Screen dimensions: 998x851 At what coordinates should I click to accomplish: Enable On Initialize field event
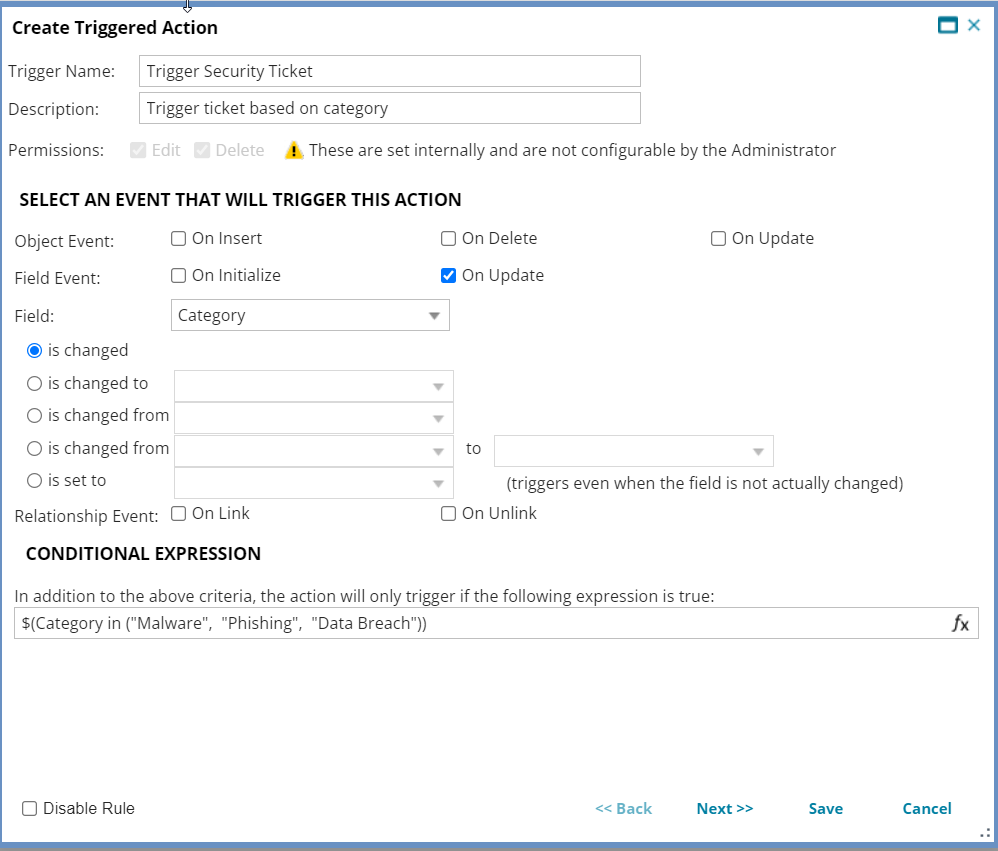pos(177,275)
